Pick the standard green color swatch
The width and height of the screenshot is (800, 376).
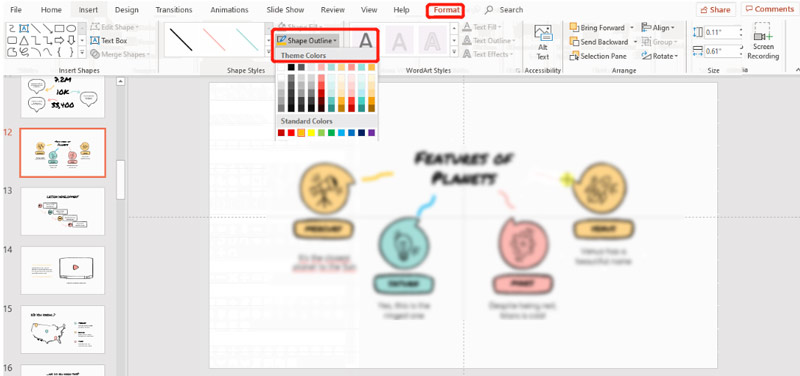(332, 133)
